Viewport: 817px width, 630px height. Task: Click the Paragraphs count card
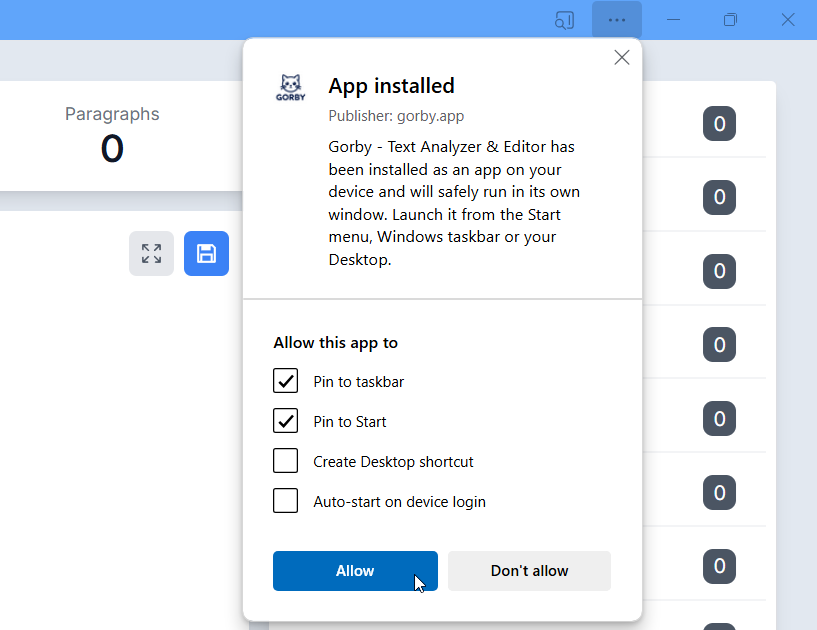point(112,135)
